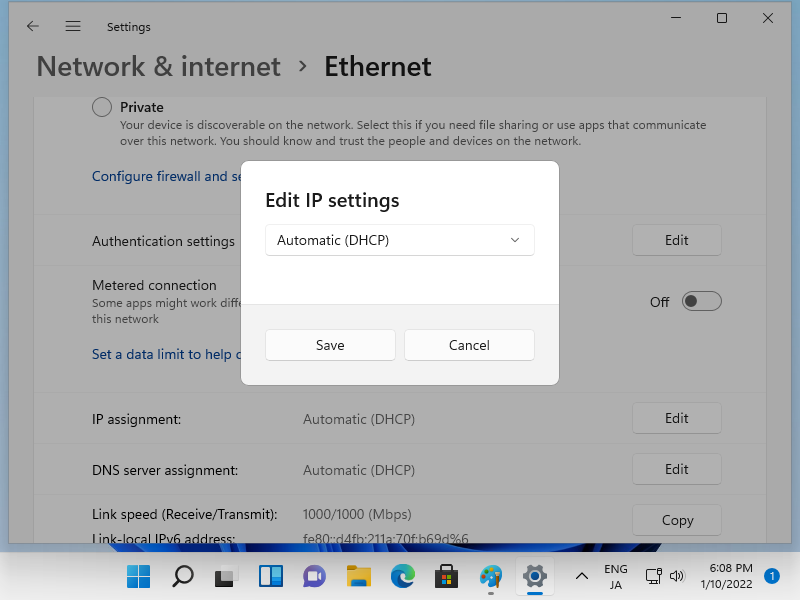The image size is (800, 600).
Task: Open taskbar Search magnifier
Action: 182,576
